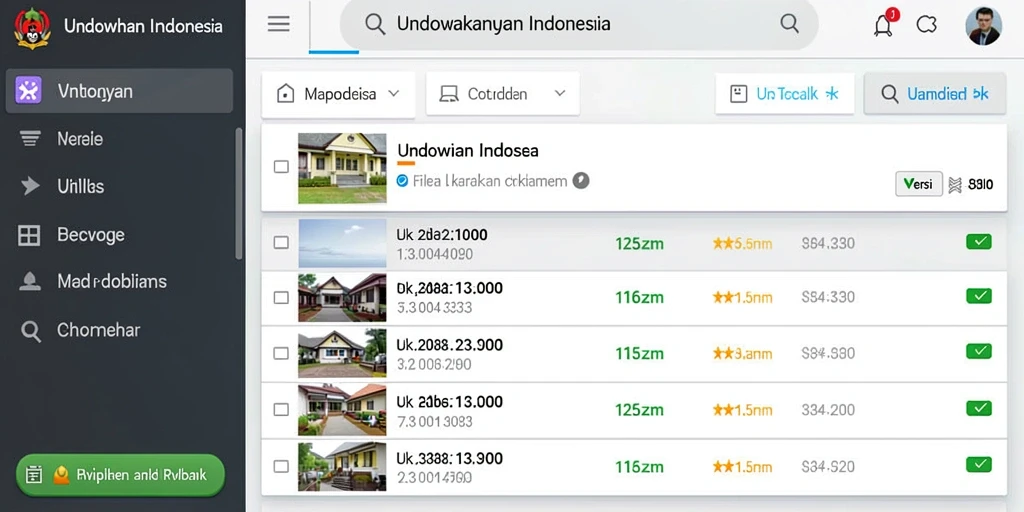Click the gray info icon after cklamem
The width and height of the screenshot is (1024, 512).
point(581,181)
